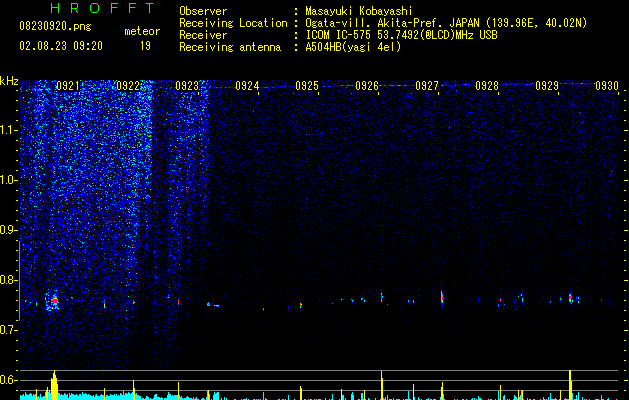The image size is (629, 400).
Task: Click the 0925 time marker
Action: (307, 85)
